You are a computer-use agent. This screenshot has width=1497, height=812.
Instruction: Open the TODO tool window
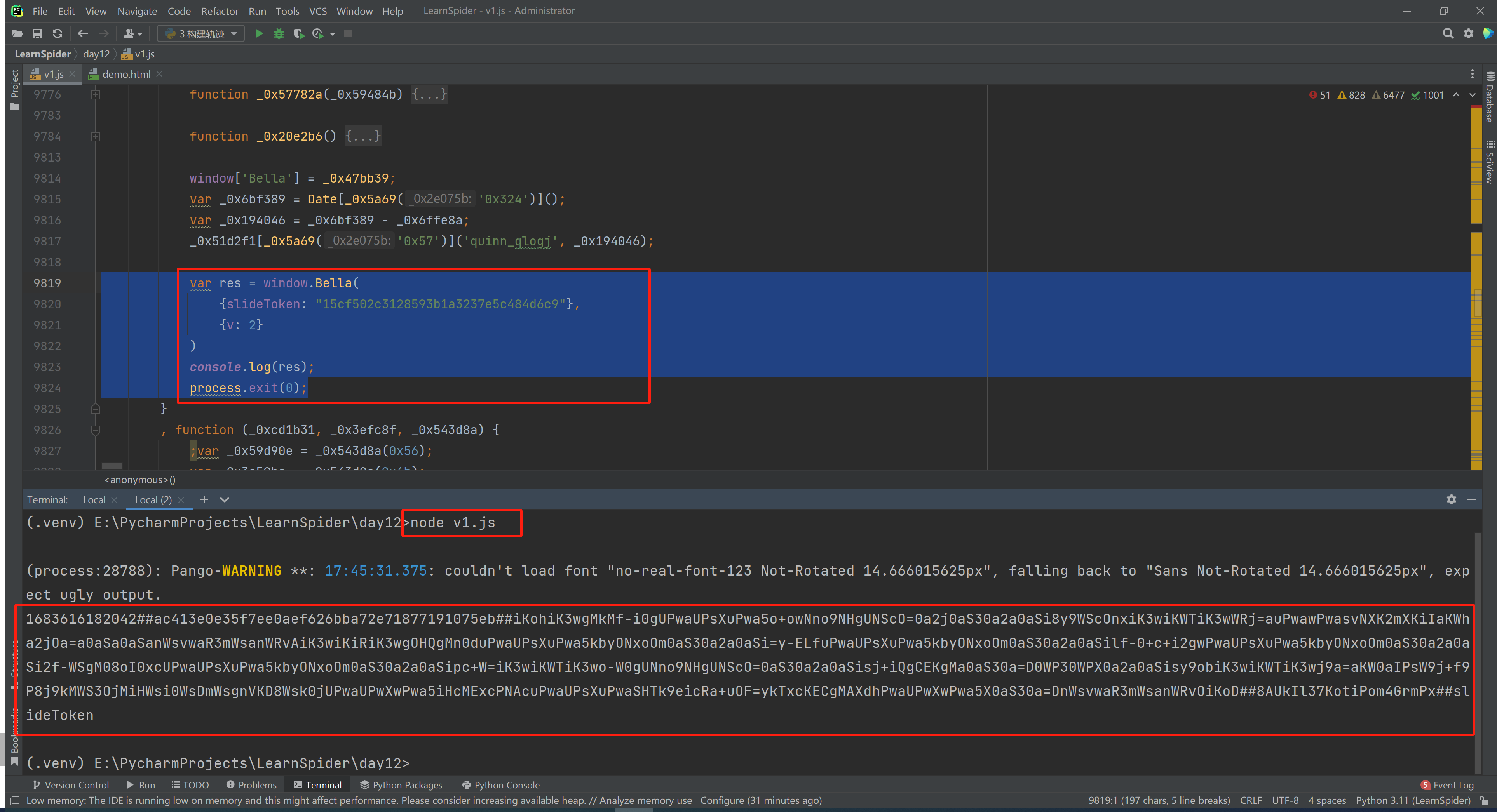[190, 785]
